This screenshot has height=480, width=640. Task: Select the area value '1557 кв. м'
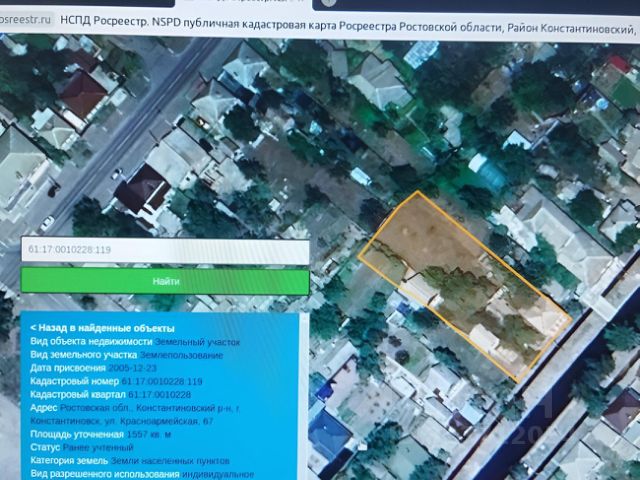click(149, 434)
